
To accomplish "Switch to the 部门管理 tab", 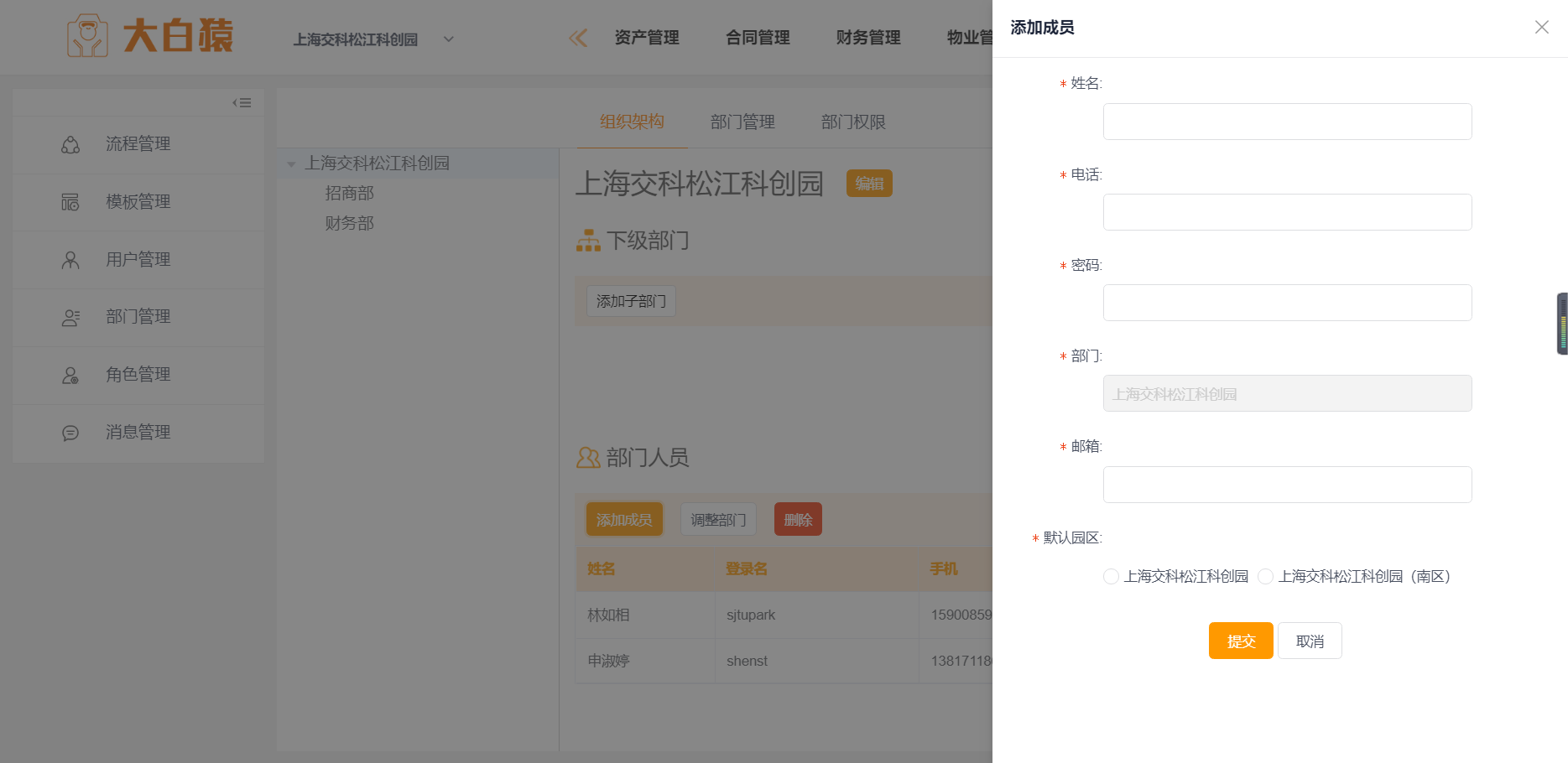I will (742, 122).
